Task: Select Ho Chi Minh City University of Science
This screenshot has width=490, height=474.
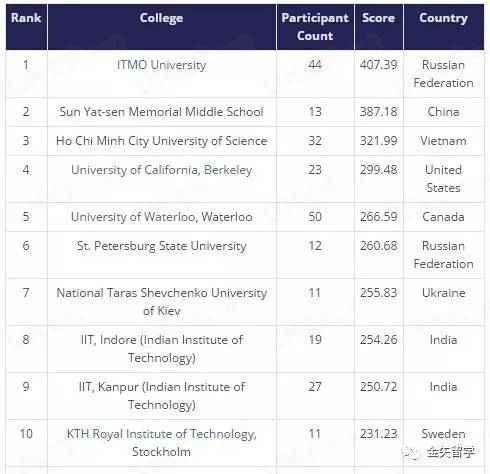Action: pyautogui.click(x=161, y=141)
